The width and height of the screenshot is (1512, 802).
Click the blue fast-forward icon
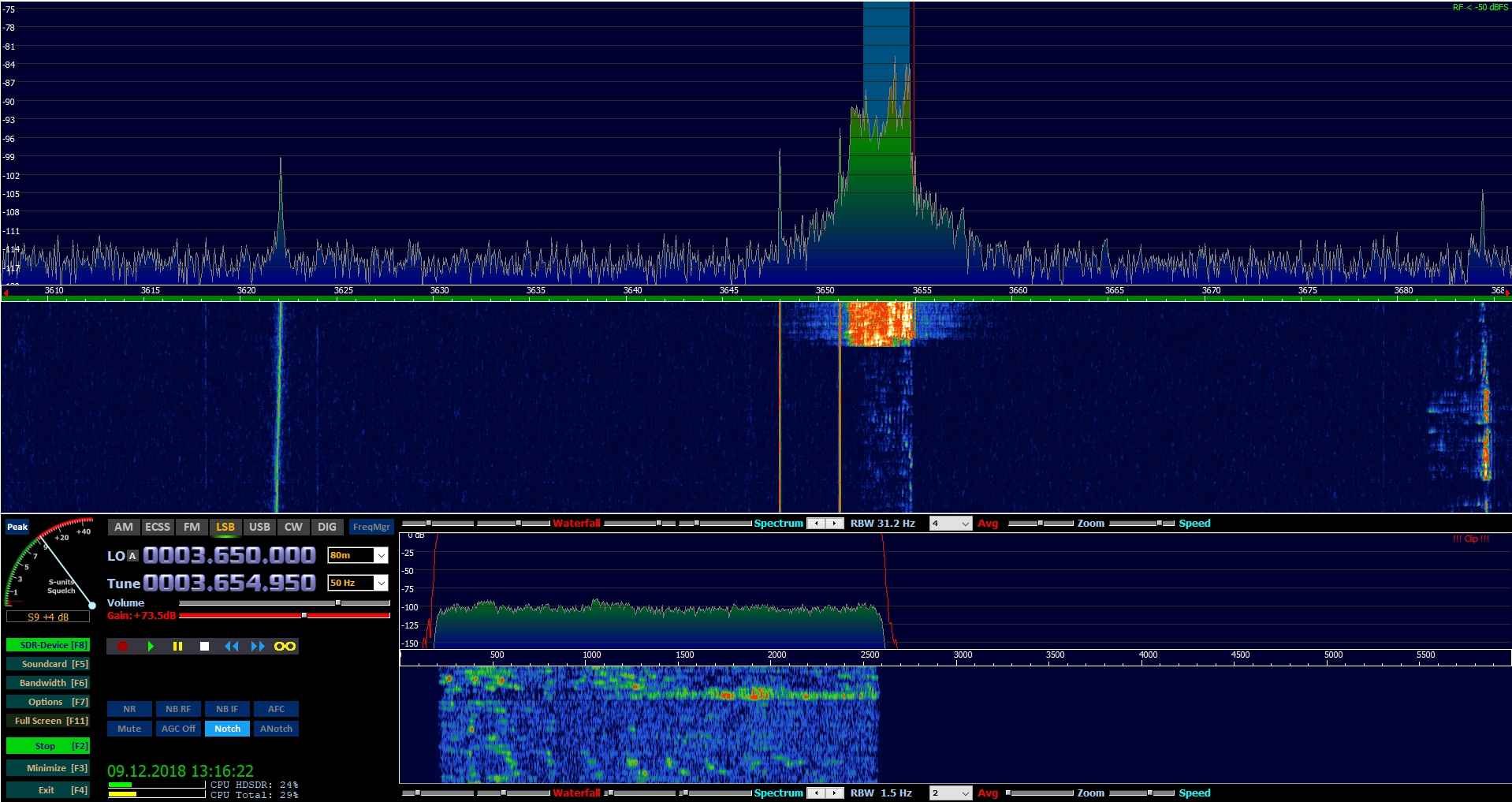click(258, 647)
